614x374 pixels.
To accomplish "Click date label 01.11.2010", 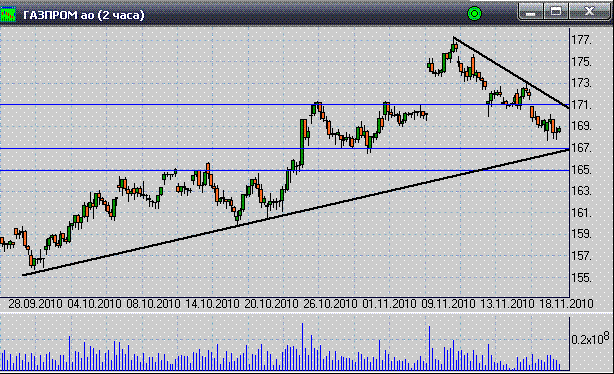I will [389, 304].
